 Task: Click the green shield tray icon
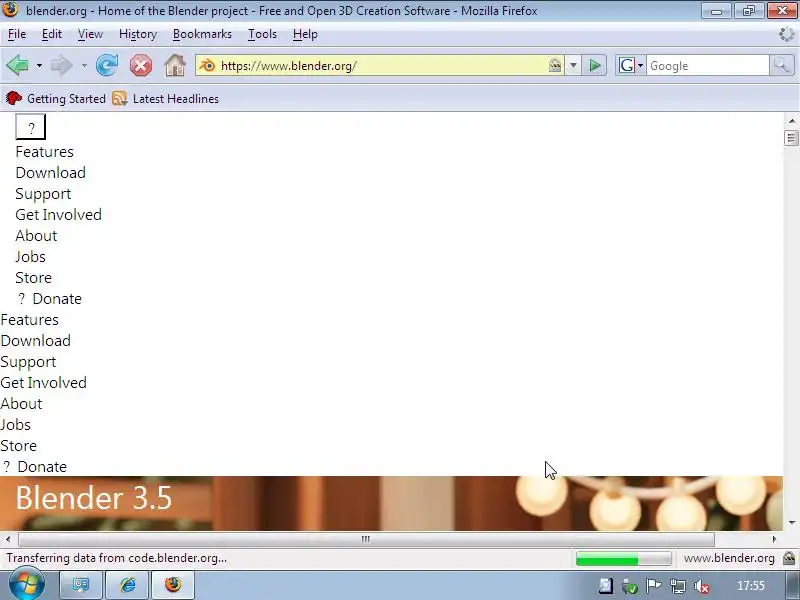630,587
